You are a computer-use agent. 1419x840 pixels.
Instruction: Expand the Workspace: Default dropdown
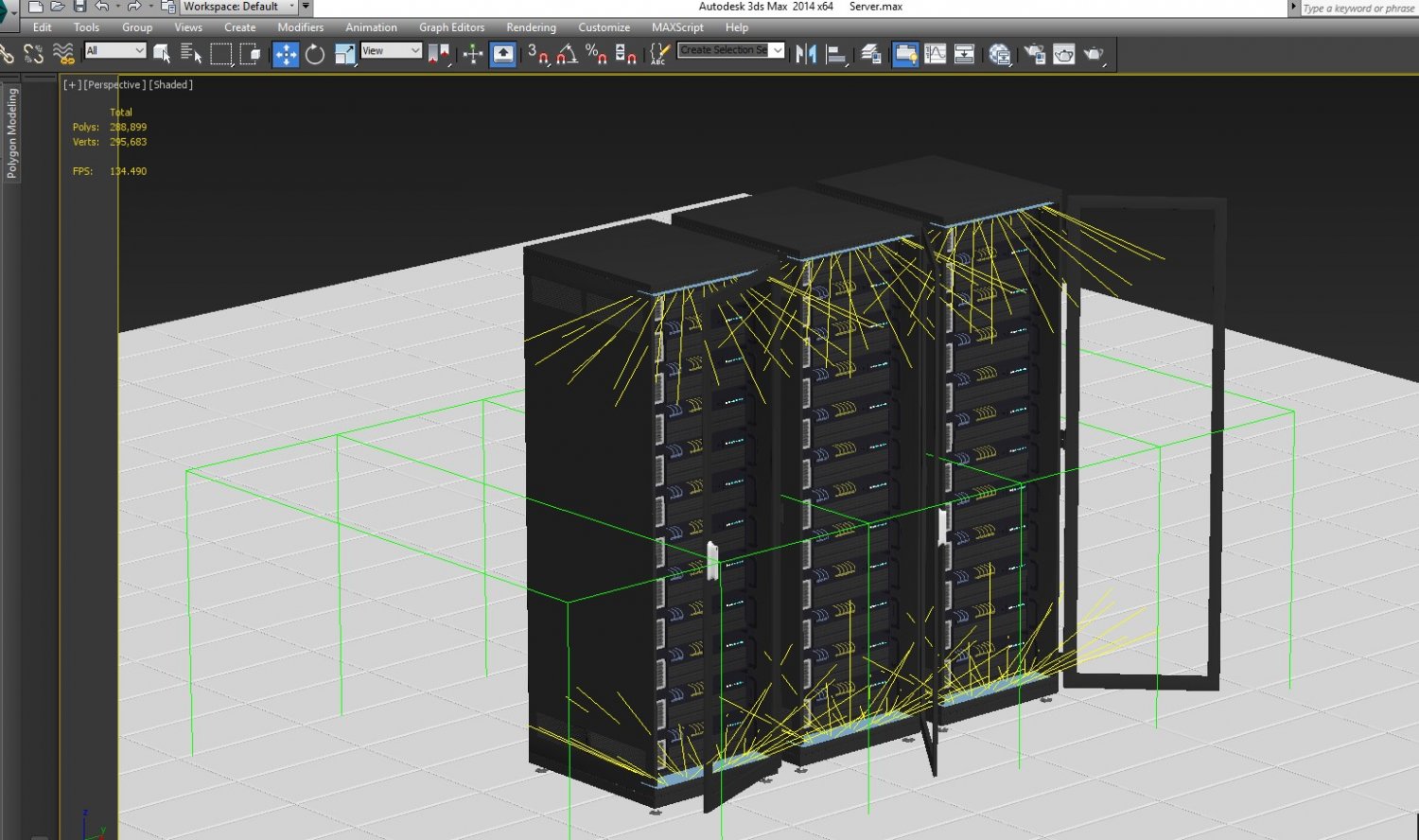pyautogui.click(x=238, y=7)
